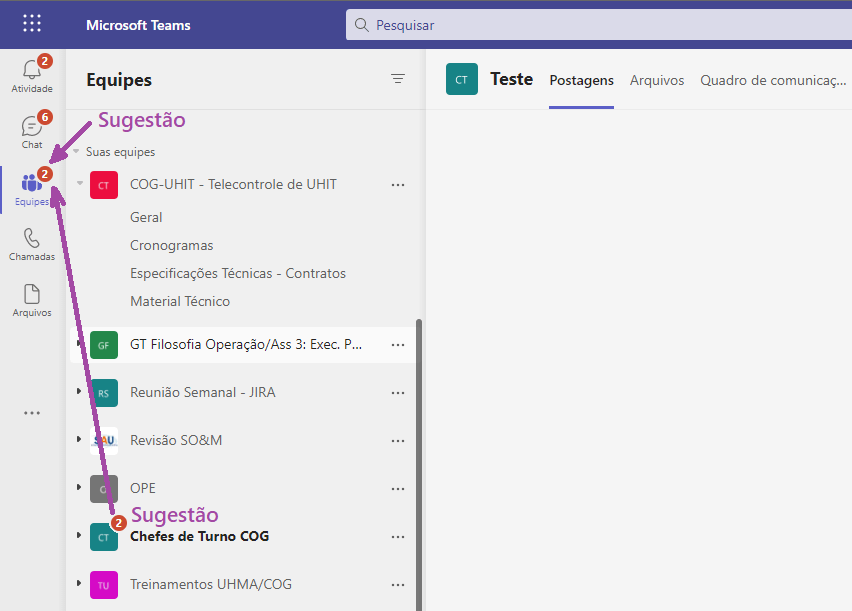
Task: Expand the Chefes de Turno COG team
Action: pos(79,535)
